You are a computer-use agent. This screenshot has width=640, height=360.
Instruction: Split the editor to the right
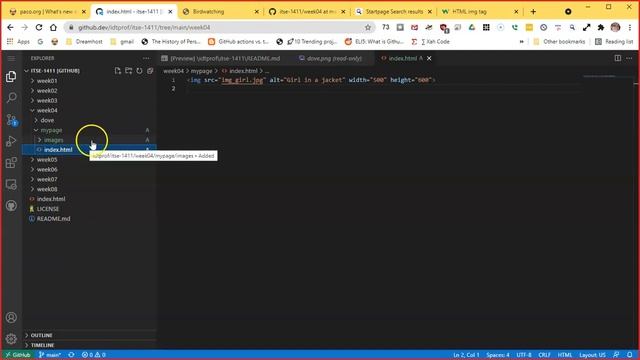click(x=618, y=58)
